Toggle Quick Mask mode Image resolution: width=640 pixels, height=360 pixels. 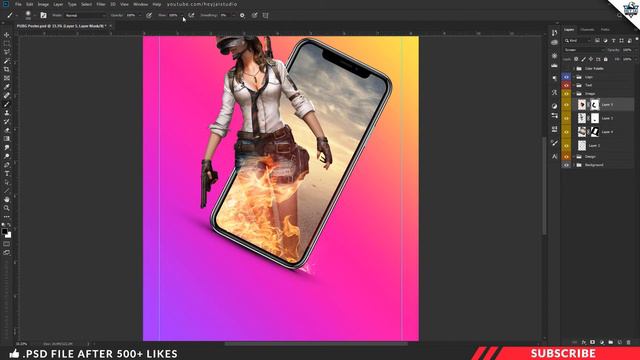(x=7, y=244)
